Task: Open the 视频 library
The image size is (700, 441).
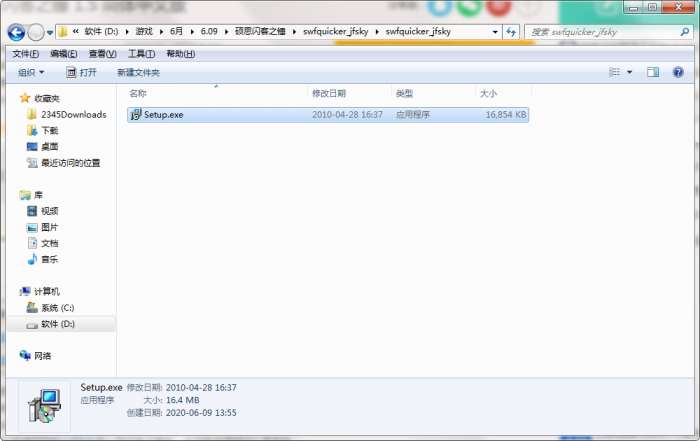Action: [x=50, y=211]
